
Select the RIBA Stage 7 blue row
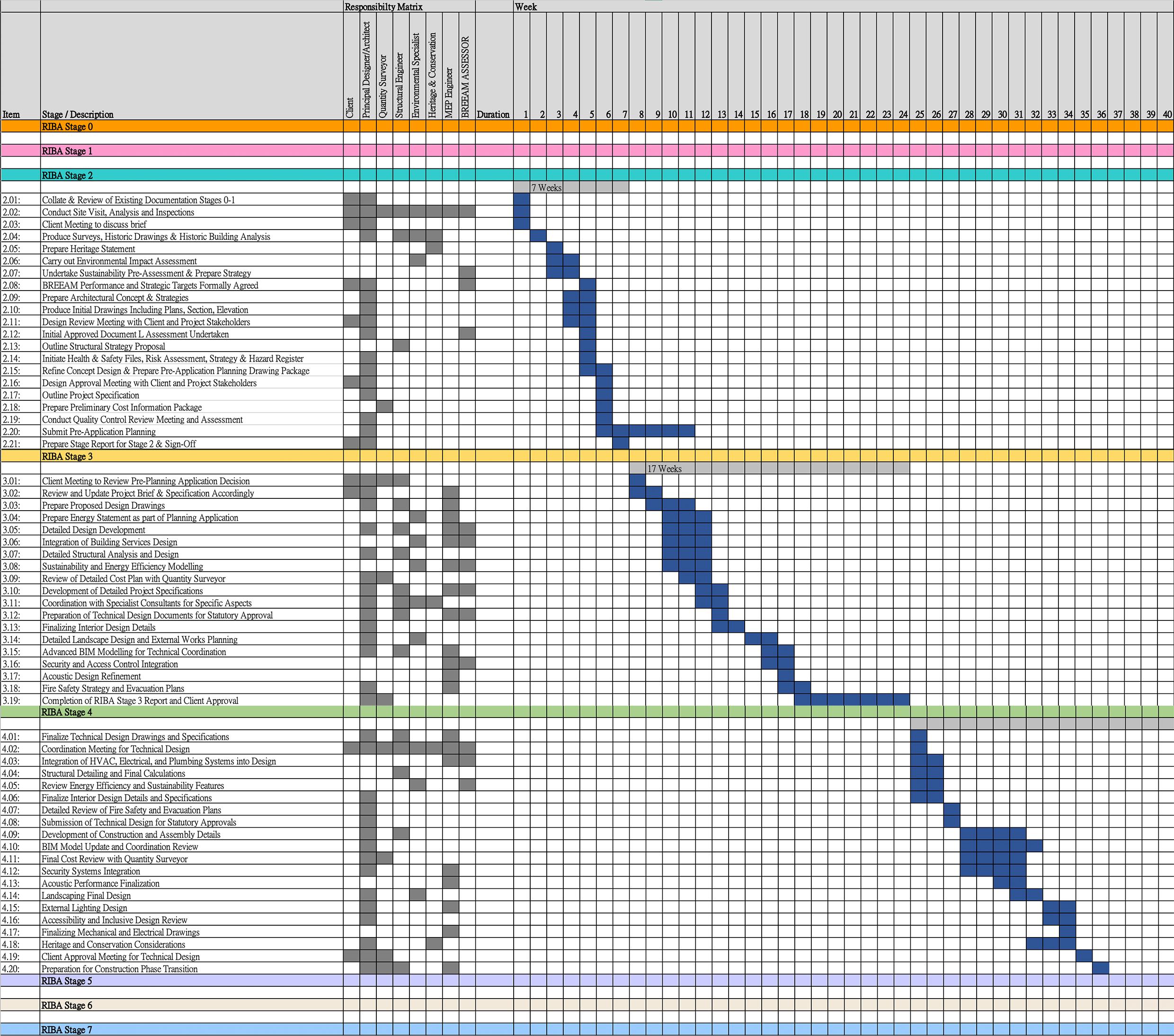tap(67, 1030)
